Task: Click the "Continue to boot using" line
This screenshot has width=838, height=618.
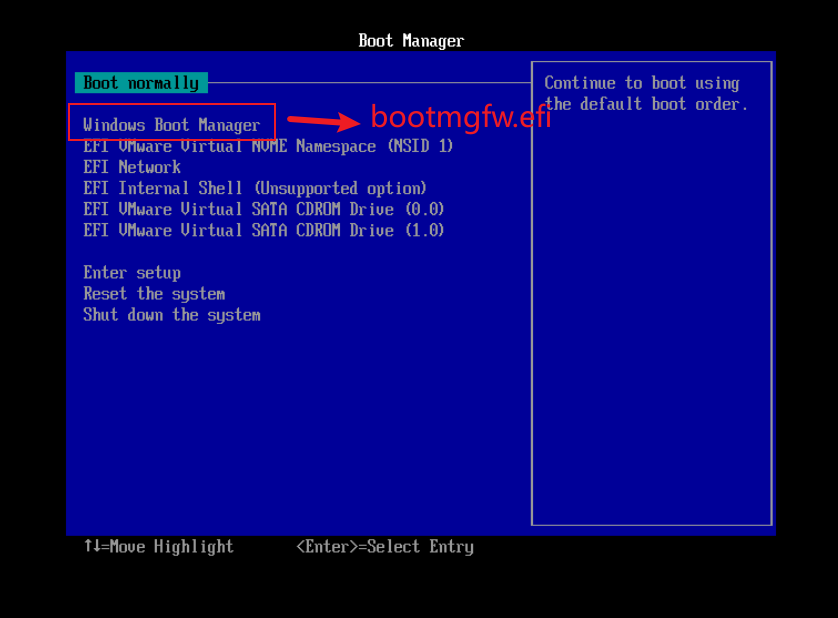Action: point(642,83)
